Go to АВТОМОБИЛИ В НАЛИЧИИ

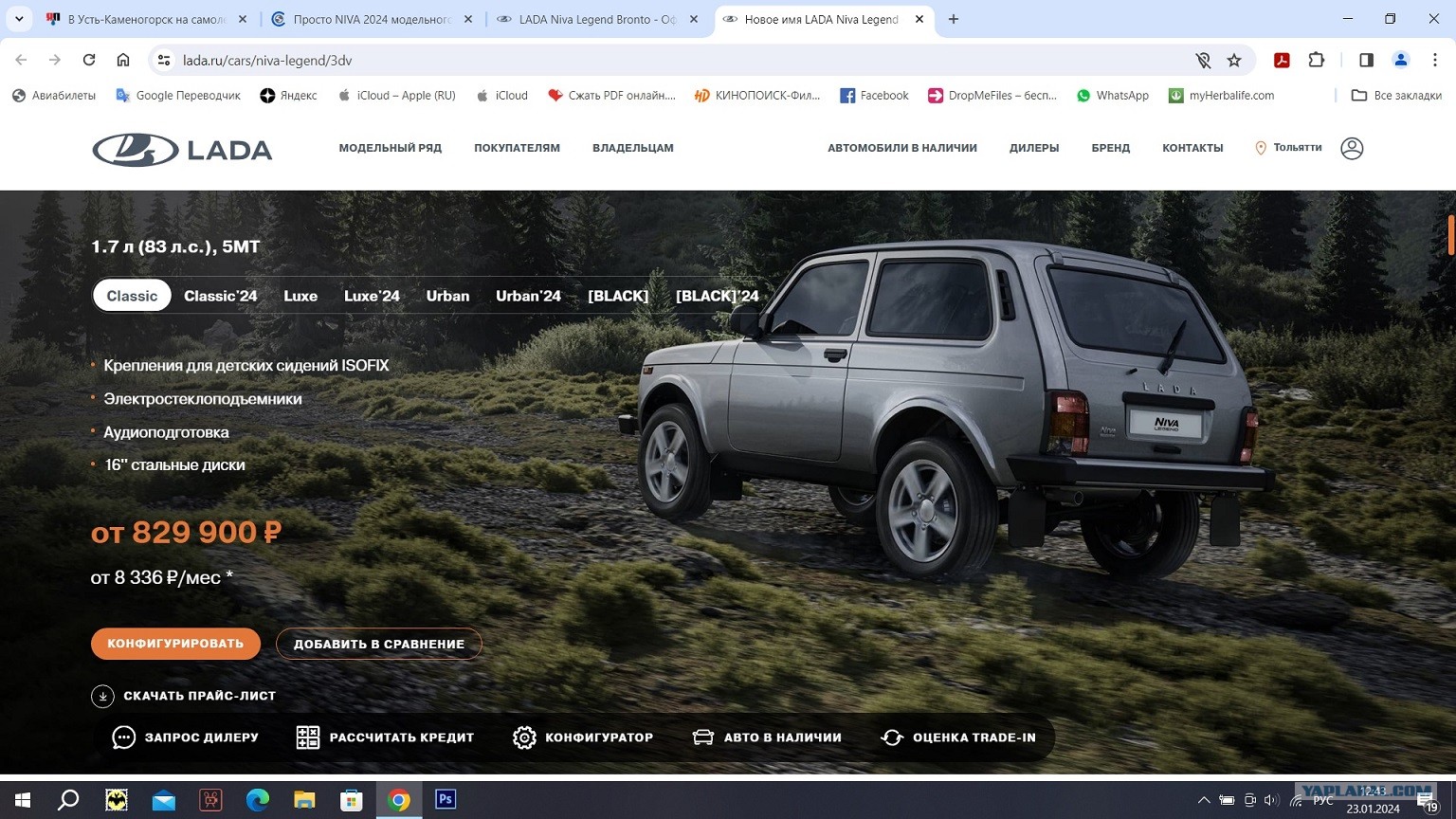pos(902,148)
